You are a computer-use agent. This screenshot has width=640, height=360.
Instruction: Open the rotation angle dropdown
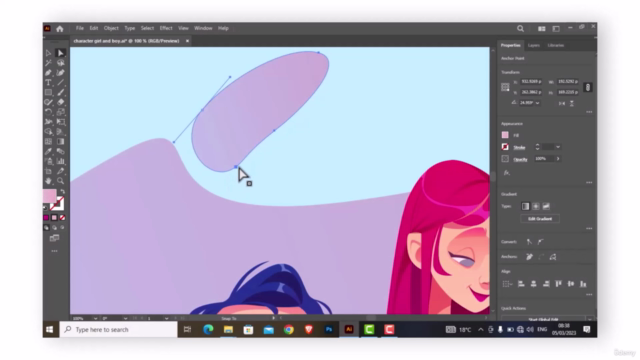tap(538, 103)
